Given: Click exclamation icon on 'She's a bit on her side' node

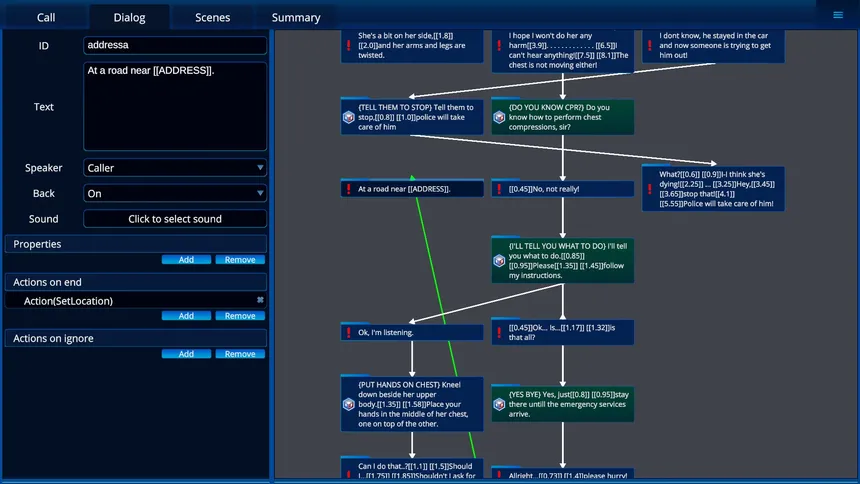Looking at the screenshot, I should point(349,45).
